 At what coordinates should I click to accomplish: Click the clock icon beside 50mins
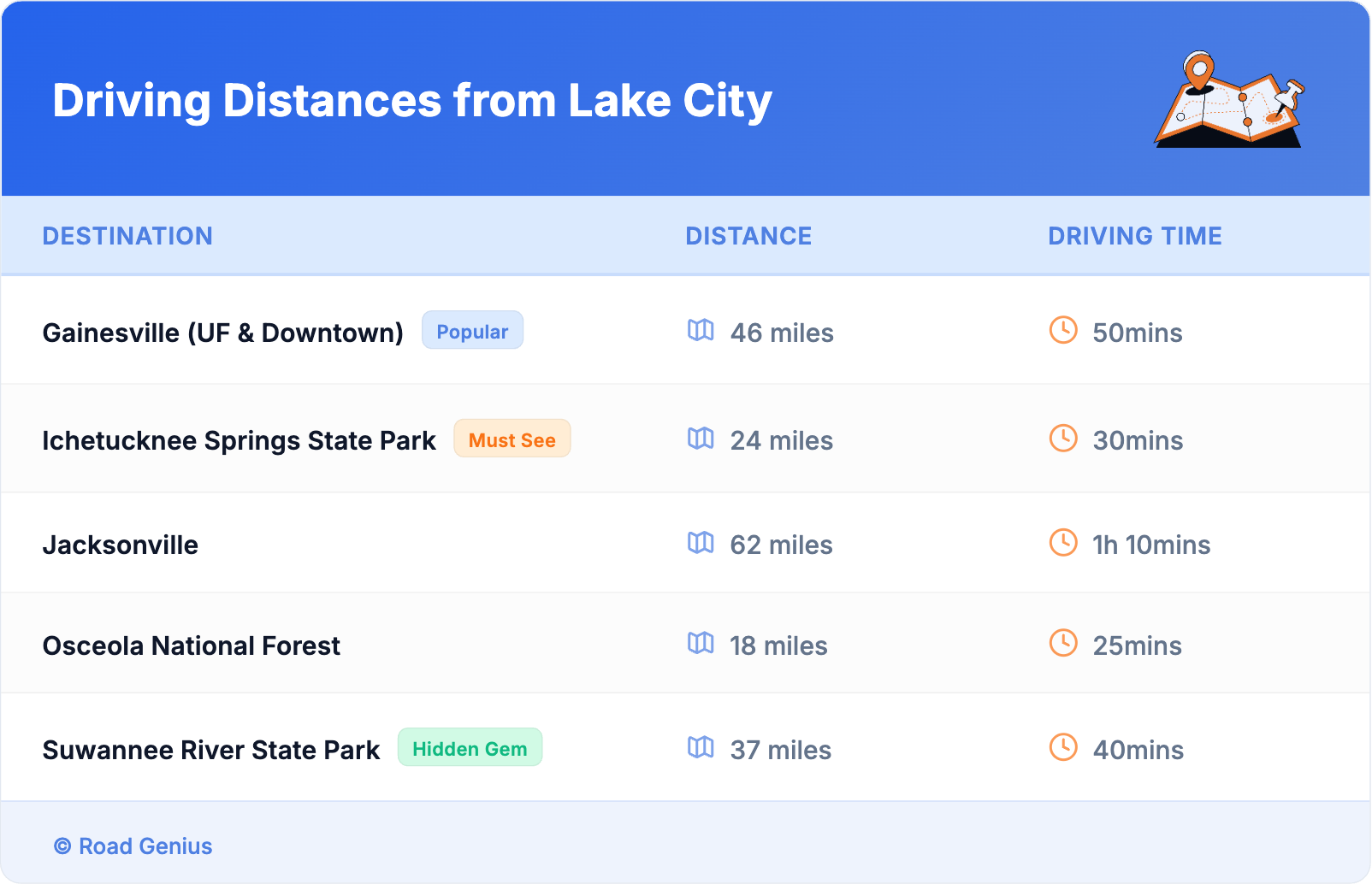(x=1063, y=330)
